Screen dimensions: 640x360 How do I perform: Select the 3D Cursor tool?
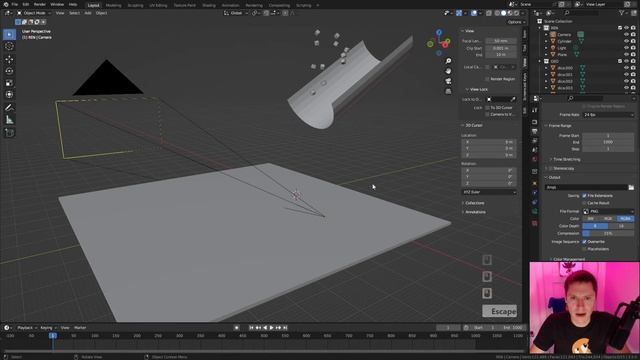[x=9, y=47]
